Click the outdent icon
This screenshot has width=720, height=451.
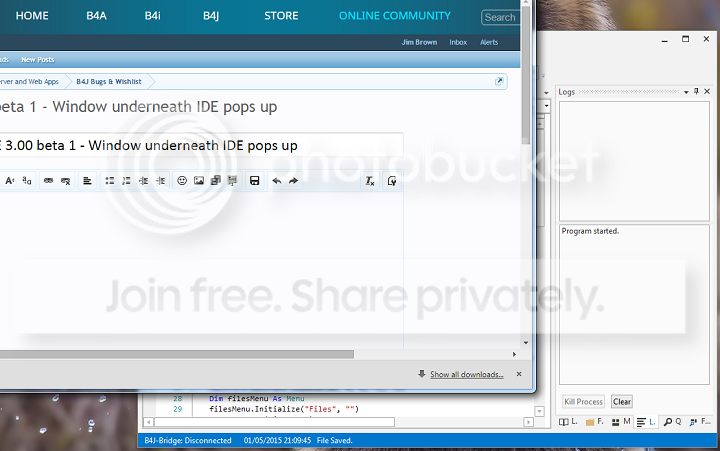coord(143,181)
